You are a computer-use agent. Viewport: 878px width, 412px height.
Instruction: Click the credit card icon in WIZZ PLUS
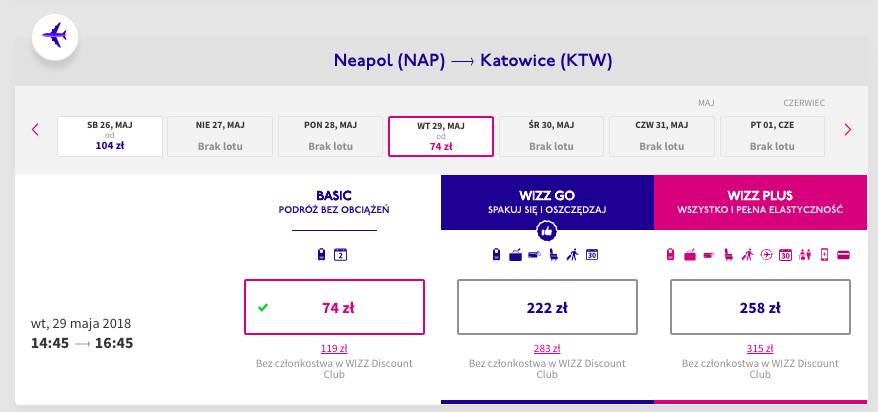pyautogui.click(x=843, y=255)
